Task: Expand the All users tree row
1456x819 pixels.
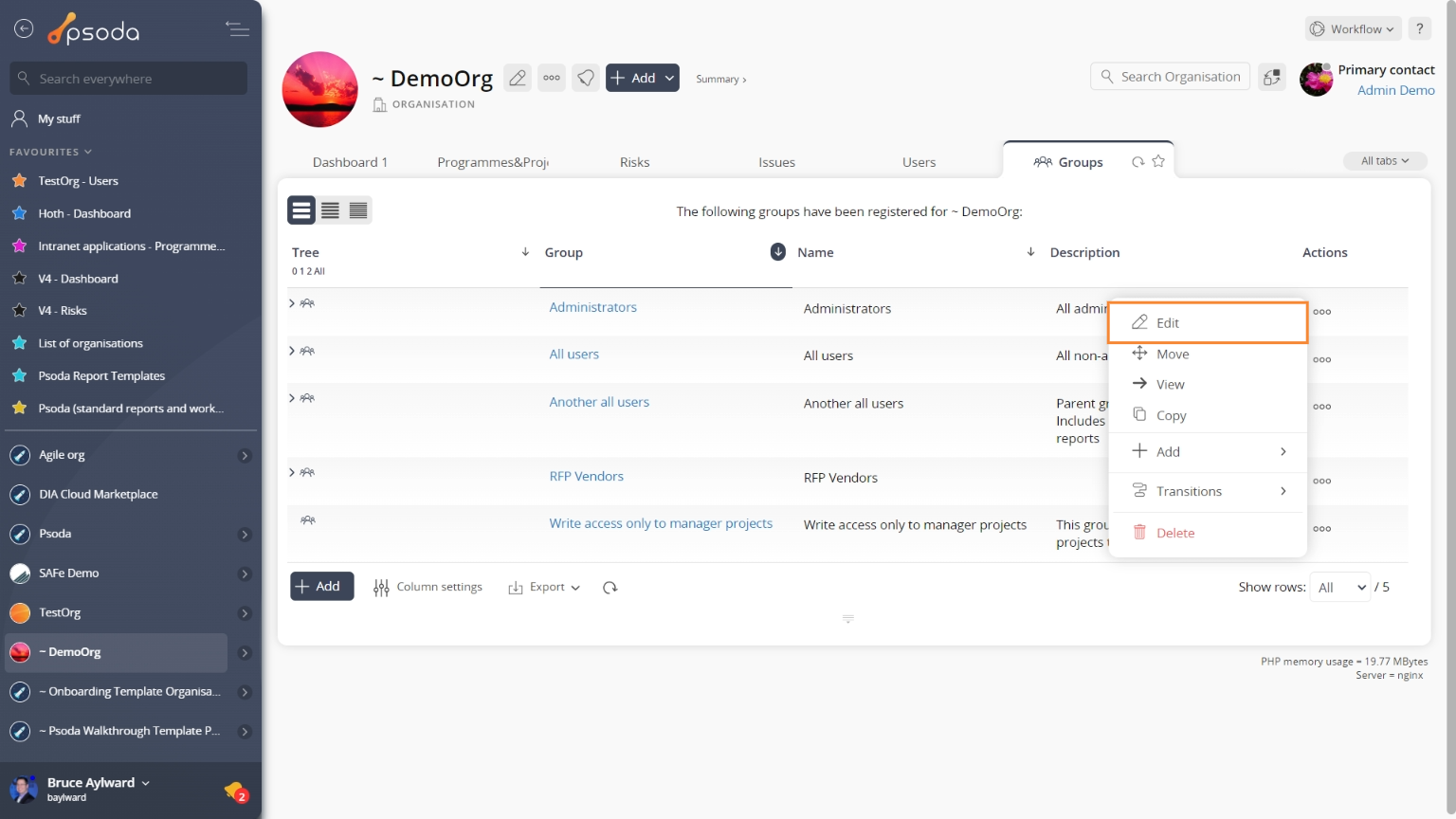Action: tap(292, 351)
